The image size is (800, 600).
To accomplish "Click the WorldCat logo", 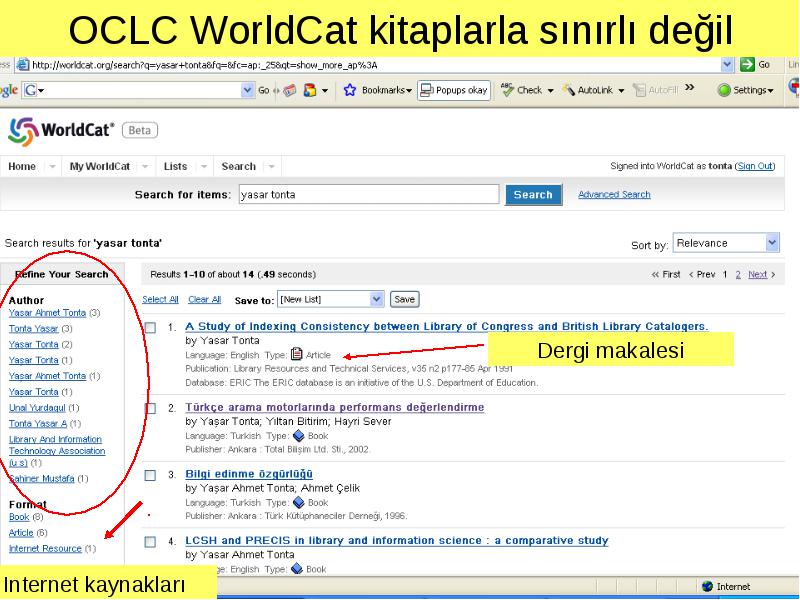I will click(x=62, y=131).
